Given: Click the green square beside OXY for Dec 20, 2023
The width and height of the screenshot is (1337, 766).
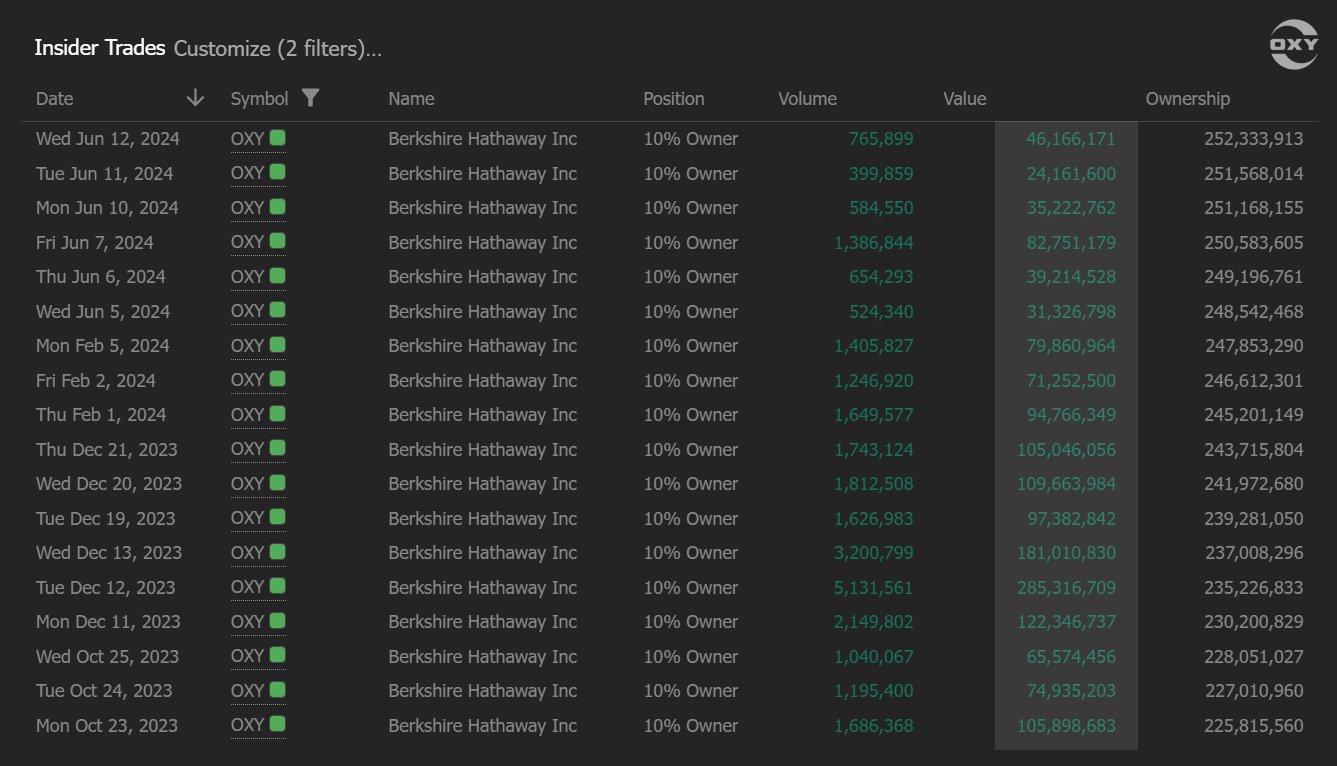Looking at the screenshot, I should (x=277, y=482).
